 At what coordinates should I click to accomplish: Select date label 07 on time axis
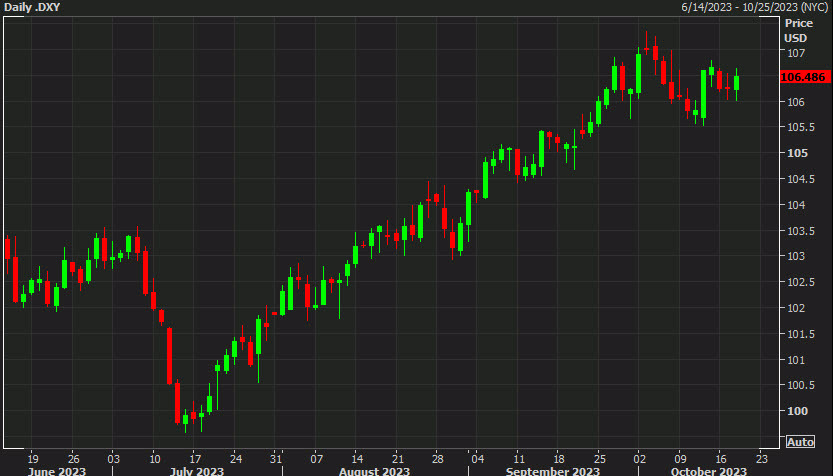pos(317,459)
